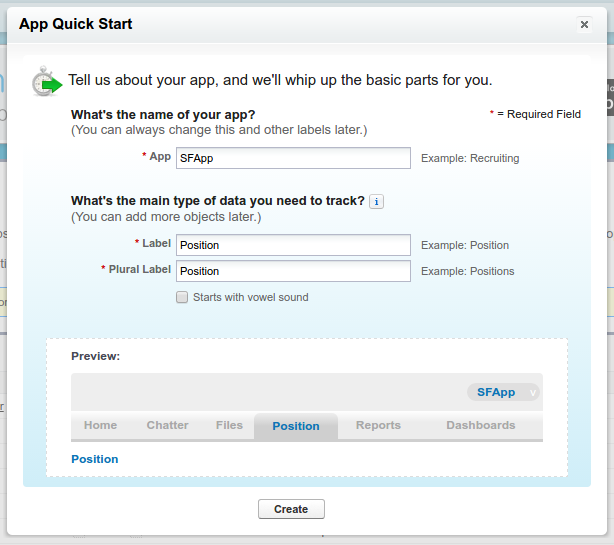Image resolution: width=614 pixels, height=545 pixels.
Task: Focus the App name input field
Action: point(293,158)
